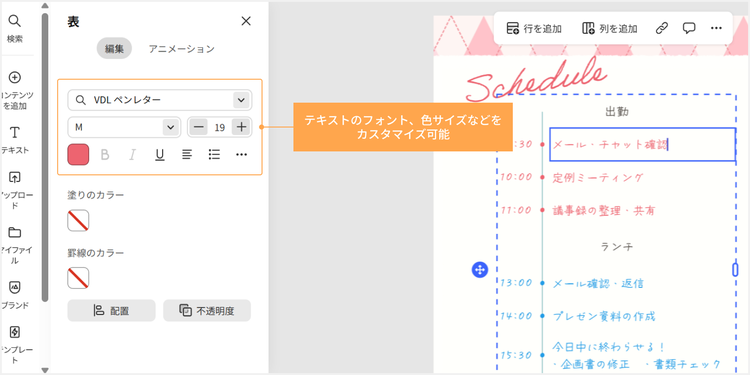Viewport: 750px width, 375px height.
Task: Click the link icon in top toolbar
Action: 662,28
